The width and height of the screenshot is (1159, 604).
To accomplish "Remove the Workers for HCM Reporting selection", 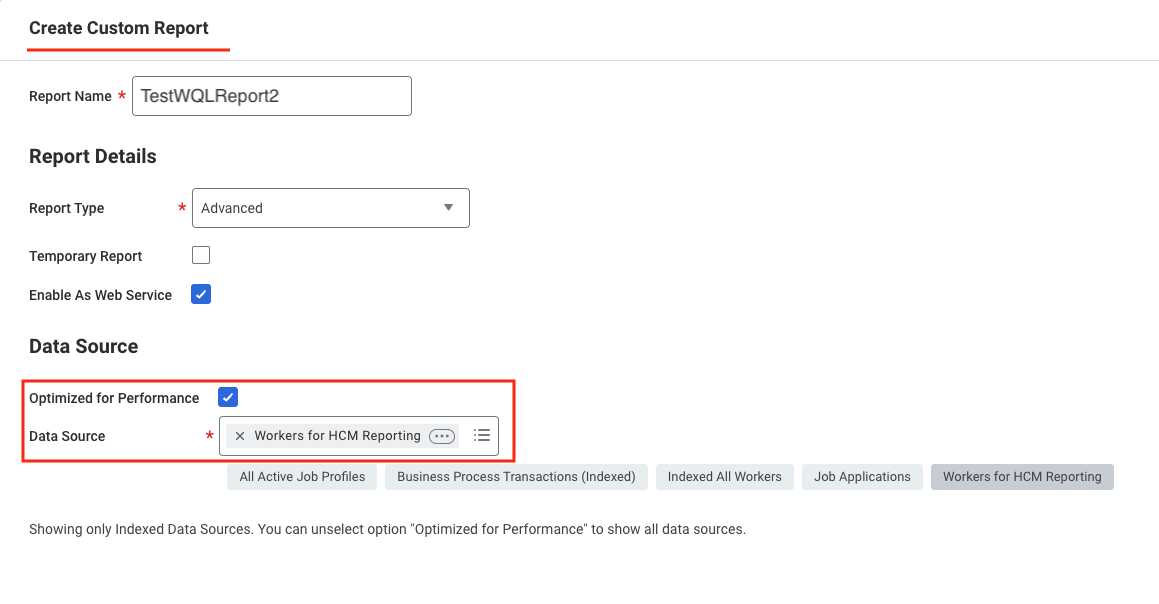I will (239, 435).
